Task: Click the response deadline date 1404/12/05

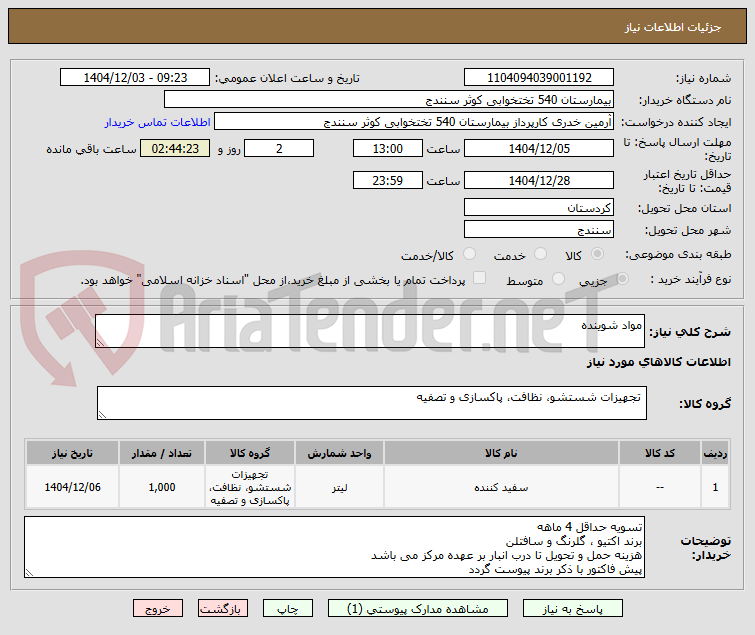Action: pos(539,148)
